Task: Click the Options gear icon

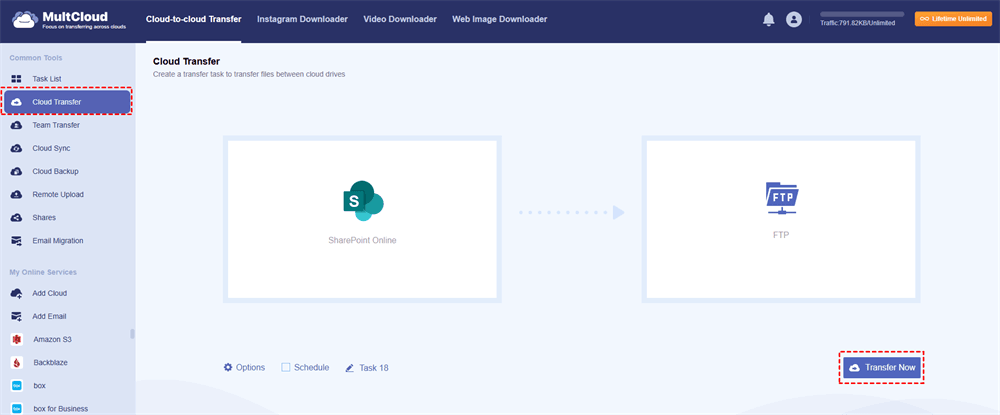Action: [x=228, y=367]
